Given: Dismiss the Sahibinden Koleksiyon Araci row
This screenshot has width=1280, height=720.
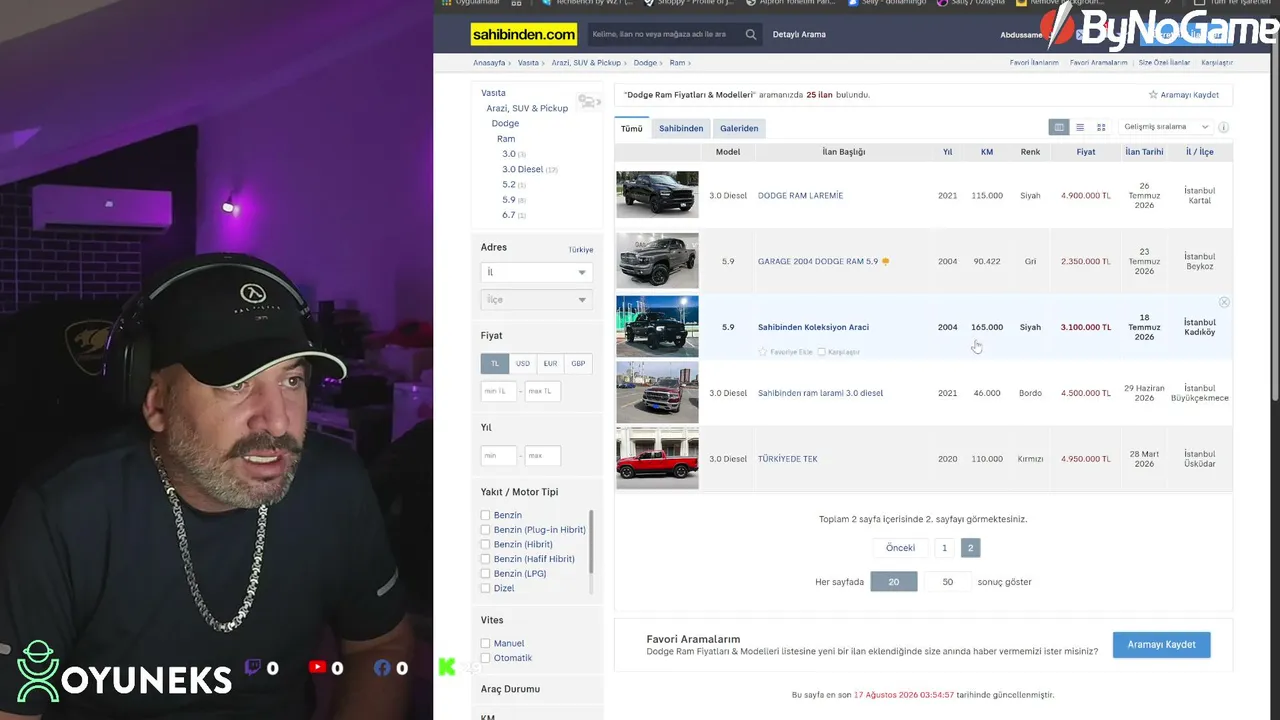Looking at the screenshot, I should coord(1224,302).
